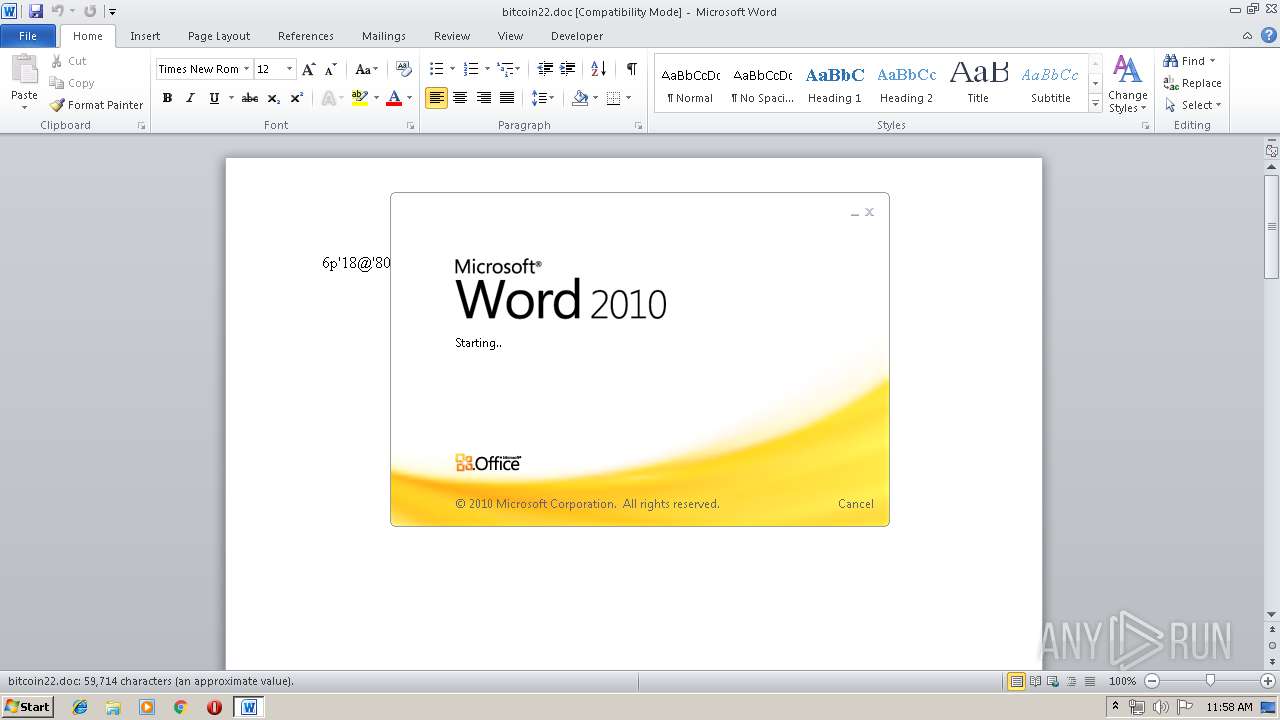Zoom in with plus button
1280x720 pixels.
(x=1268, y=681)
